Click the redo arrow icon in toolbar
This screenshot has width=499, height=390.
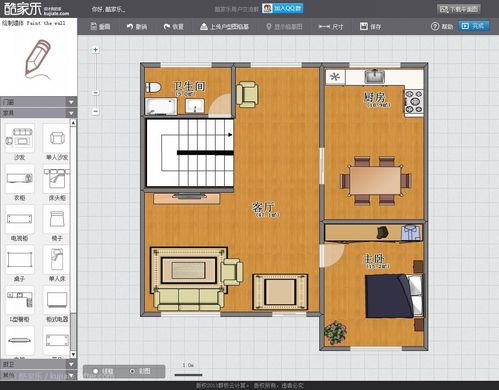pyautogui.click(x=167, y=26)
